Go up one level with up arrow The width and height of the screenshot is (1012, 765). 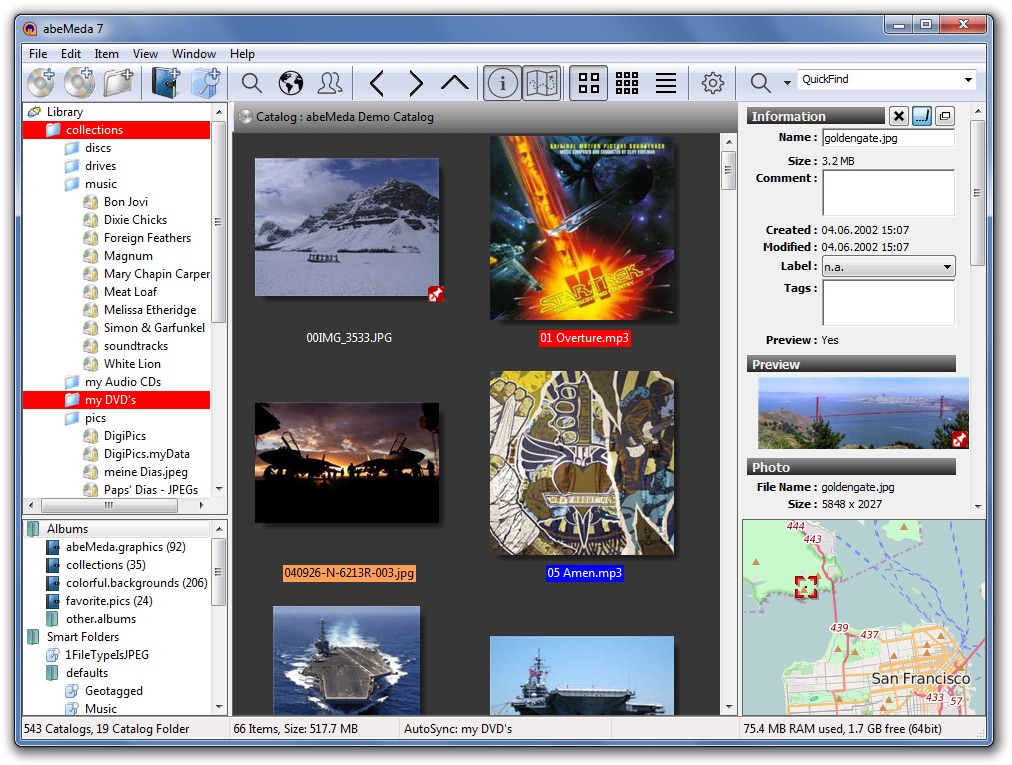[455, 83]
